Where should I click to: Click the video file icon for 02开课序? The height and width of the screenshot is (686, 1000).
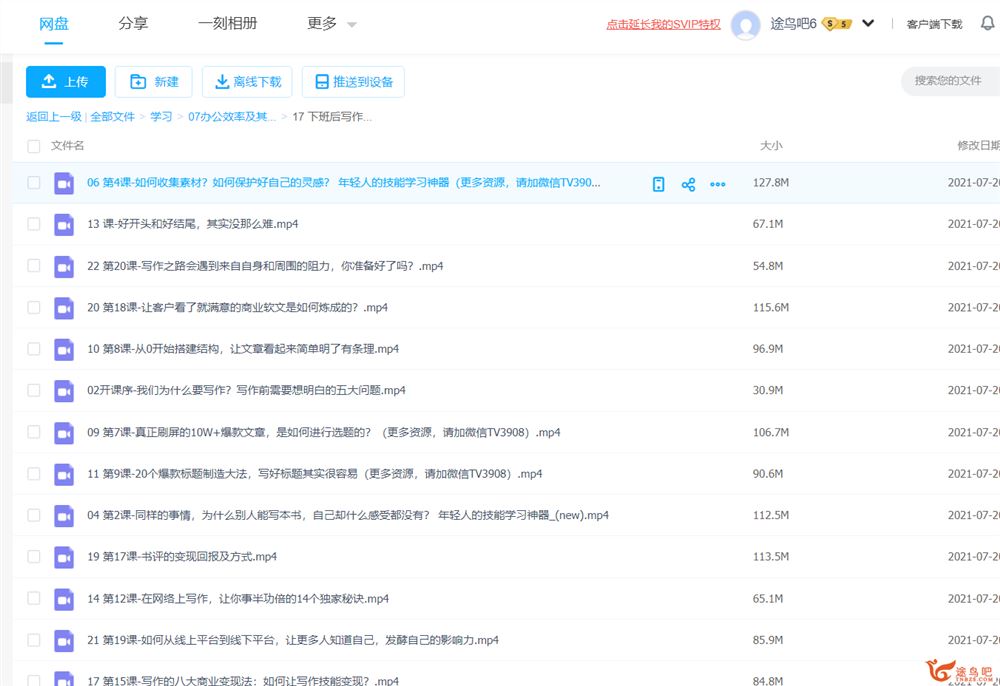point(64,391)
